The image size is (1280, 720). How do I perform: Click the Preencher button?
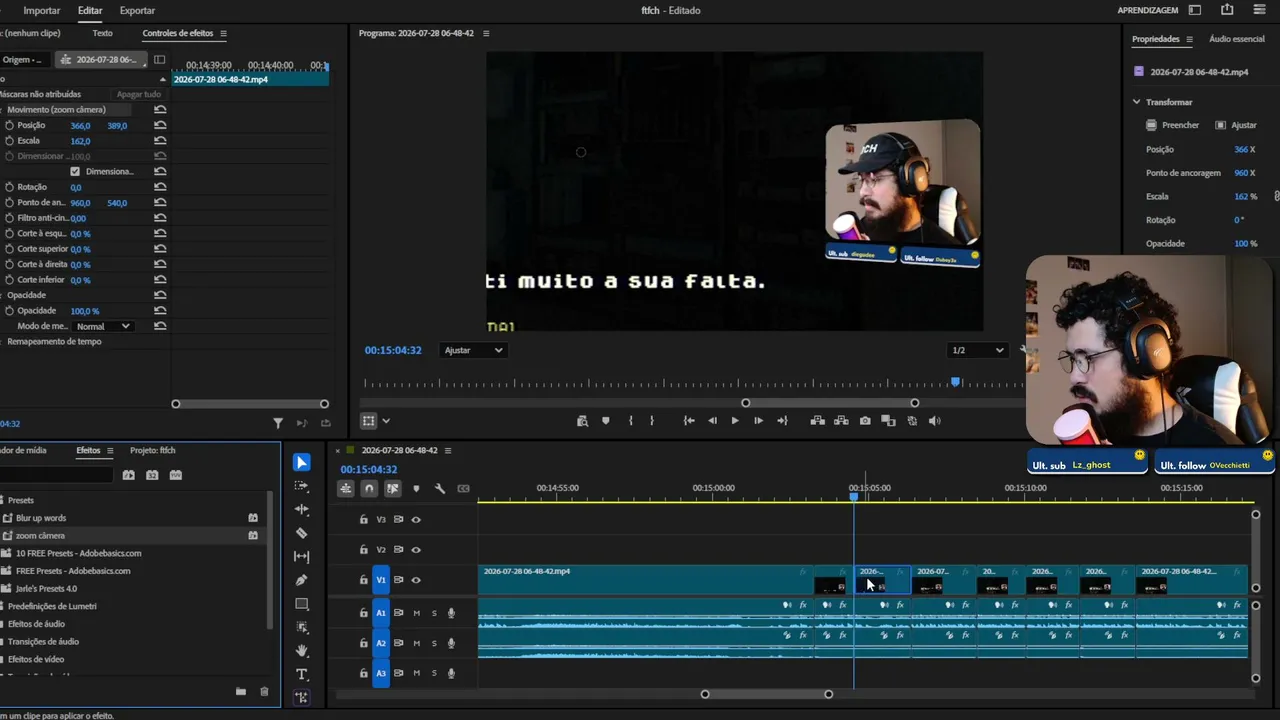click(x=1173, y=125)
